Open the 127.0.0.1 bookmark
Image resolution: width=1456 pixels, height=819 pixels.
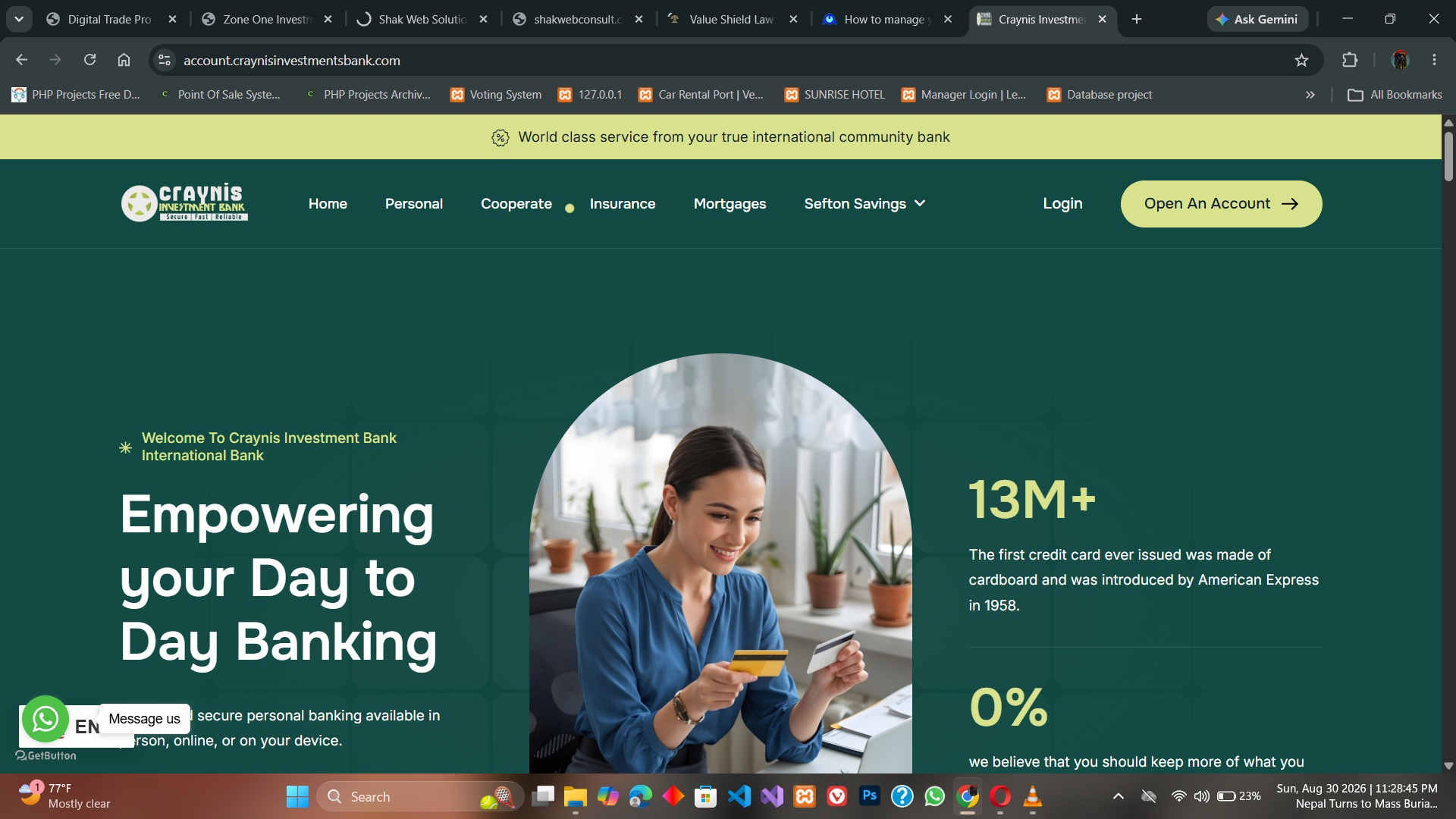point(590,95)
